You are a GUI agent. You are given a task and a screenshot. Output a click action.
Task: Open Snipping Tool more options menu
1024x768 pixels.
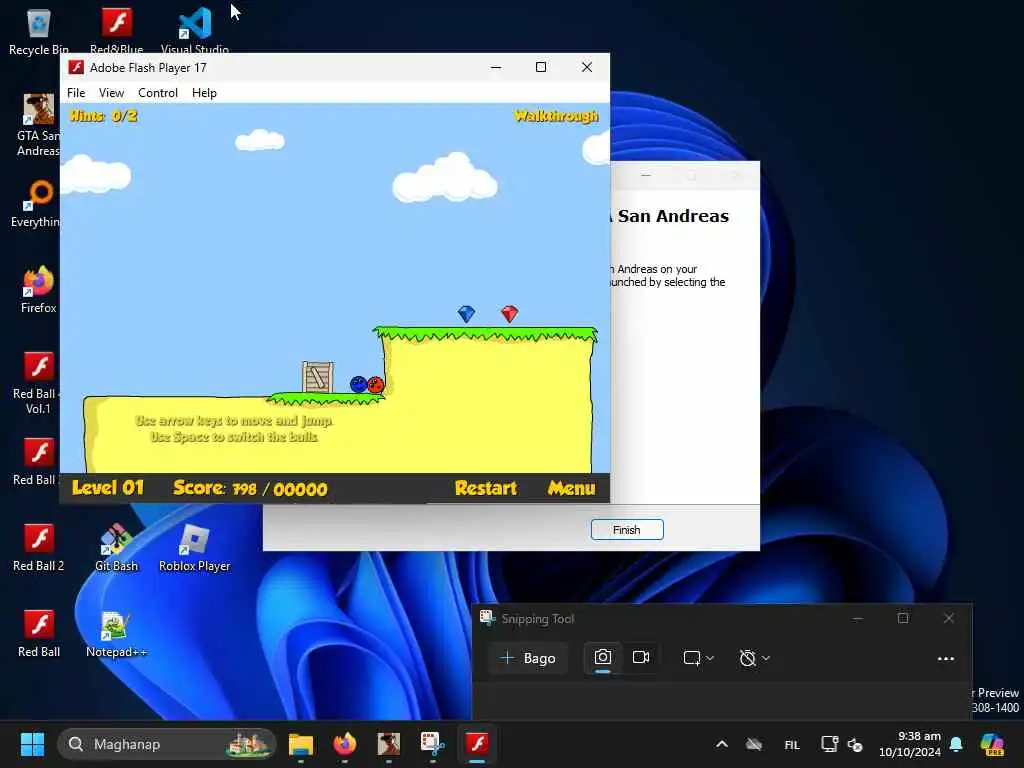point(946,658)
